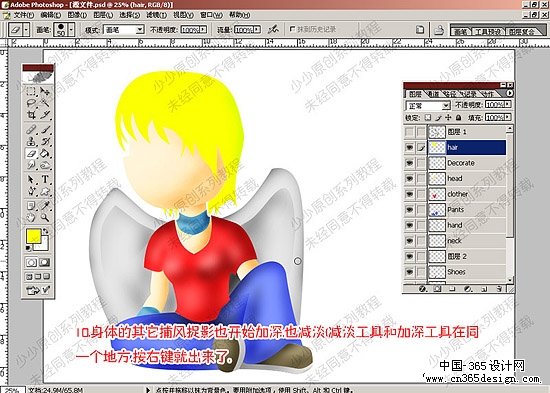Enable airbrush mode in options bar

273,29
